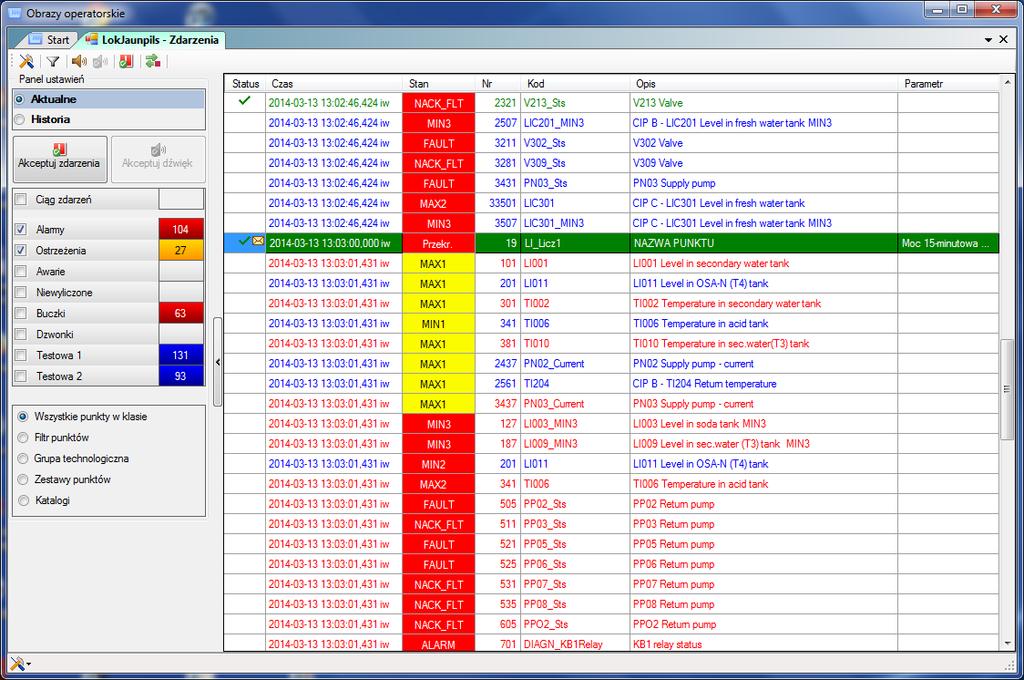Click the 'KB1 relay status' description

764,644
